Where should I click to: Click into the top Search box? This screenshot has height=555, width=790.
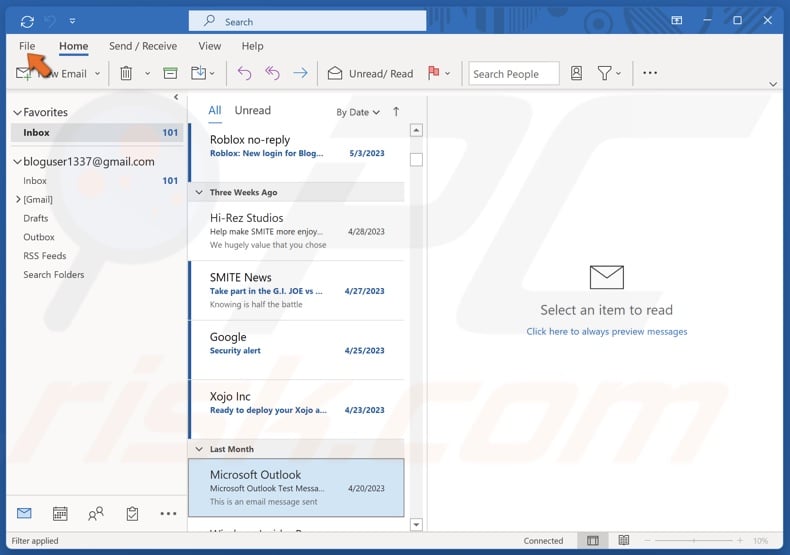[307, 21]
